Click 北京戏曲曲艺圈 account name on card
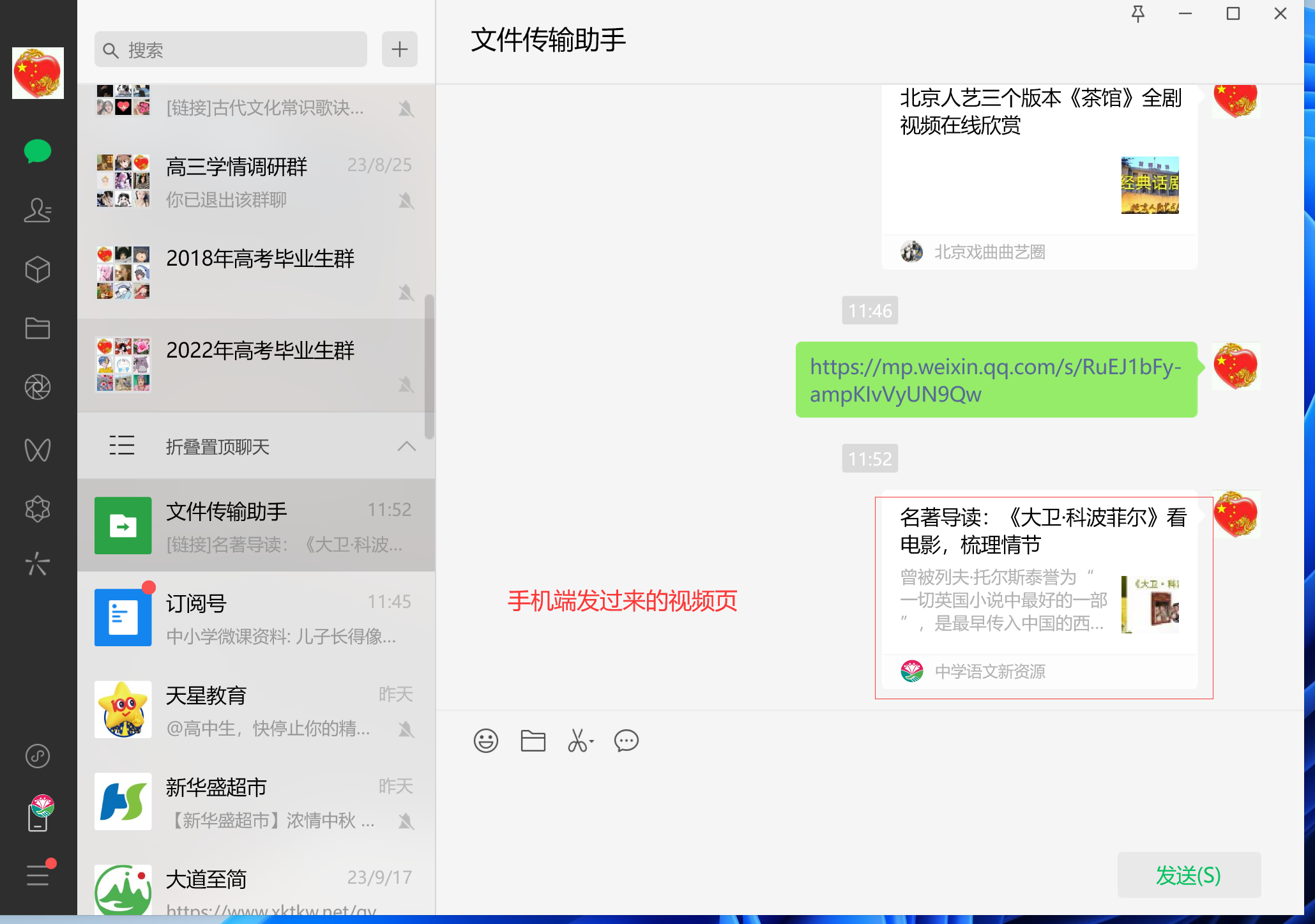The image size is (1315, 924). coord(990,252)
